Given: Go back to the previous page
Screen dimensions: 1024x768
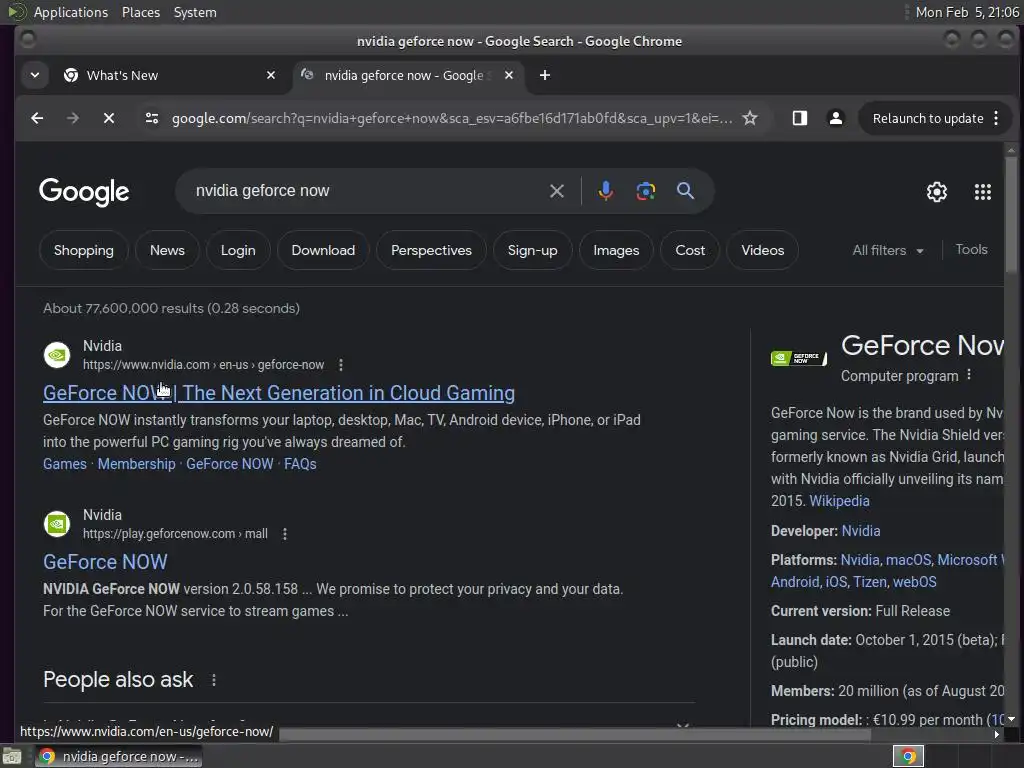Looking at the screenshot, I should [37, 118].
